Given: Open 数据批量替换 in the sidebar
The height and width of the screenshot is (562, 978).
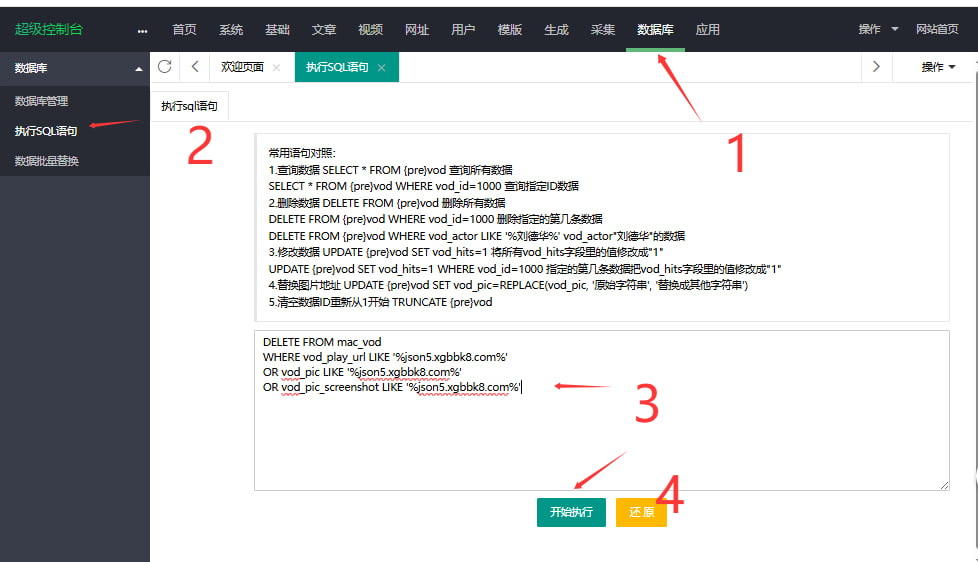Looking at the screenshot, I should (46, 161).
